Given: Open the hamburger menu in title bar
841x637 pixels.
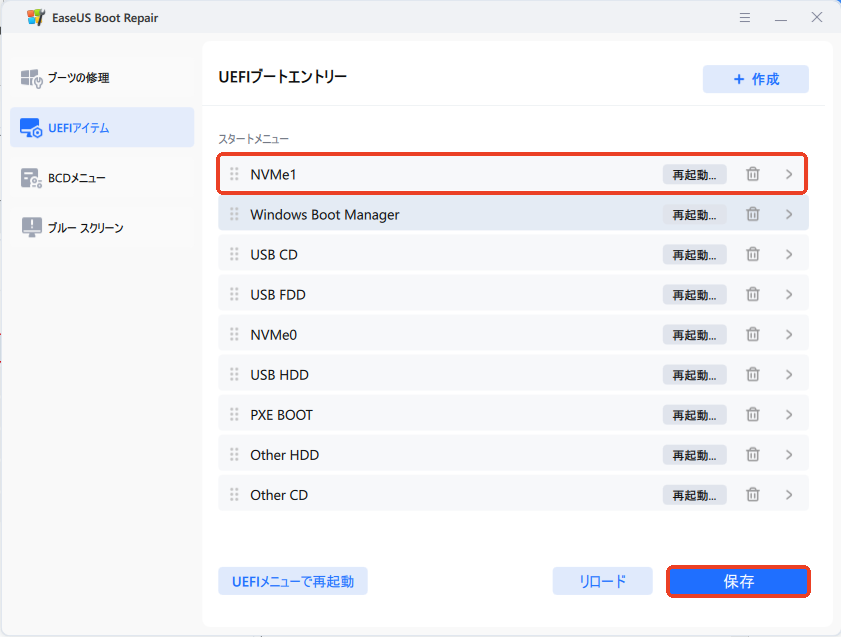Looking at the screenshot, I should click(744, 18).
